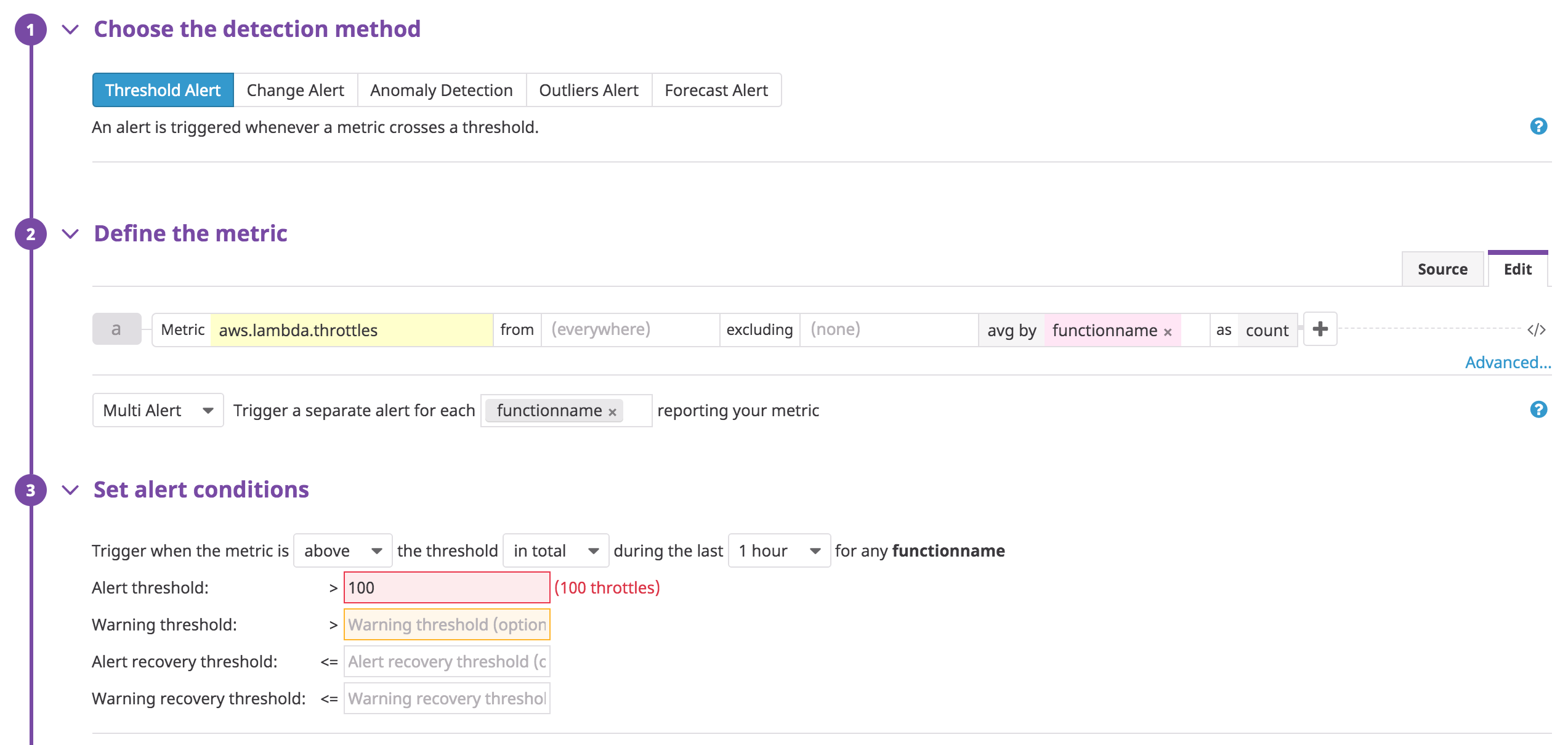Click the query letter 'a' badge
The width and height of the screenshot is (1568, 745).
coord(116,329)
